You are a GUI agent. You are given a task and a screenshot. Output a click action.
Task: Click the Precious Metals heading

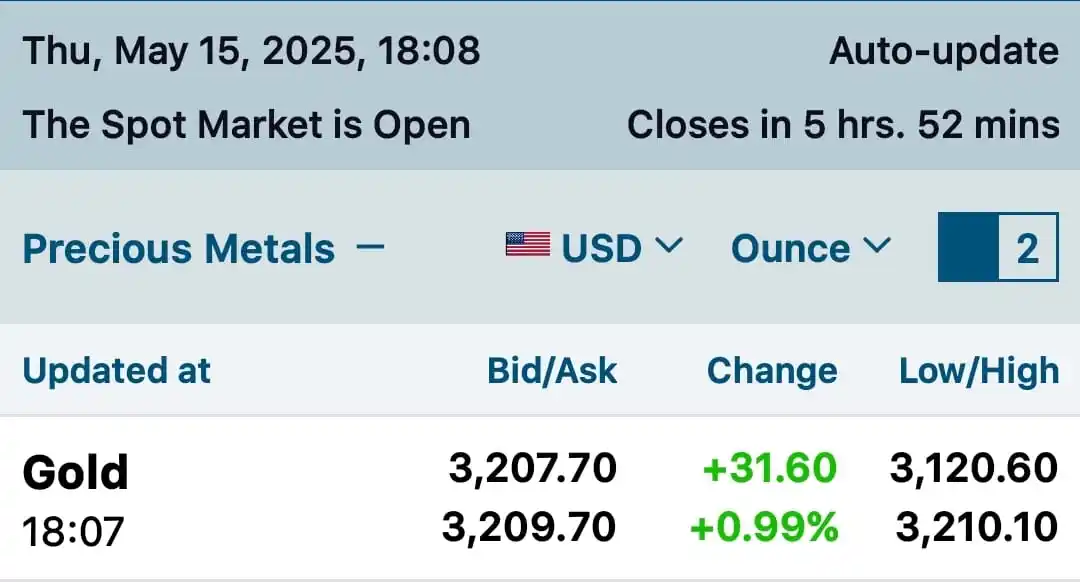tap(179, 248)
